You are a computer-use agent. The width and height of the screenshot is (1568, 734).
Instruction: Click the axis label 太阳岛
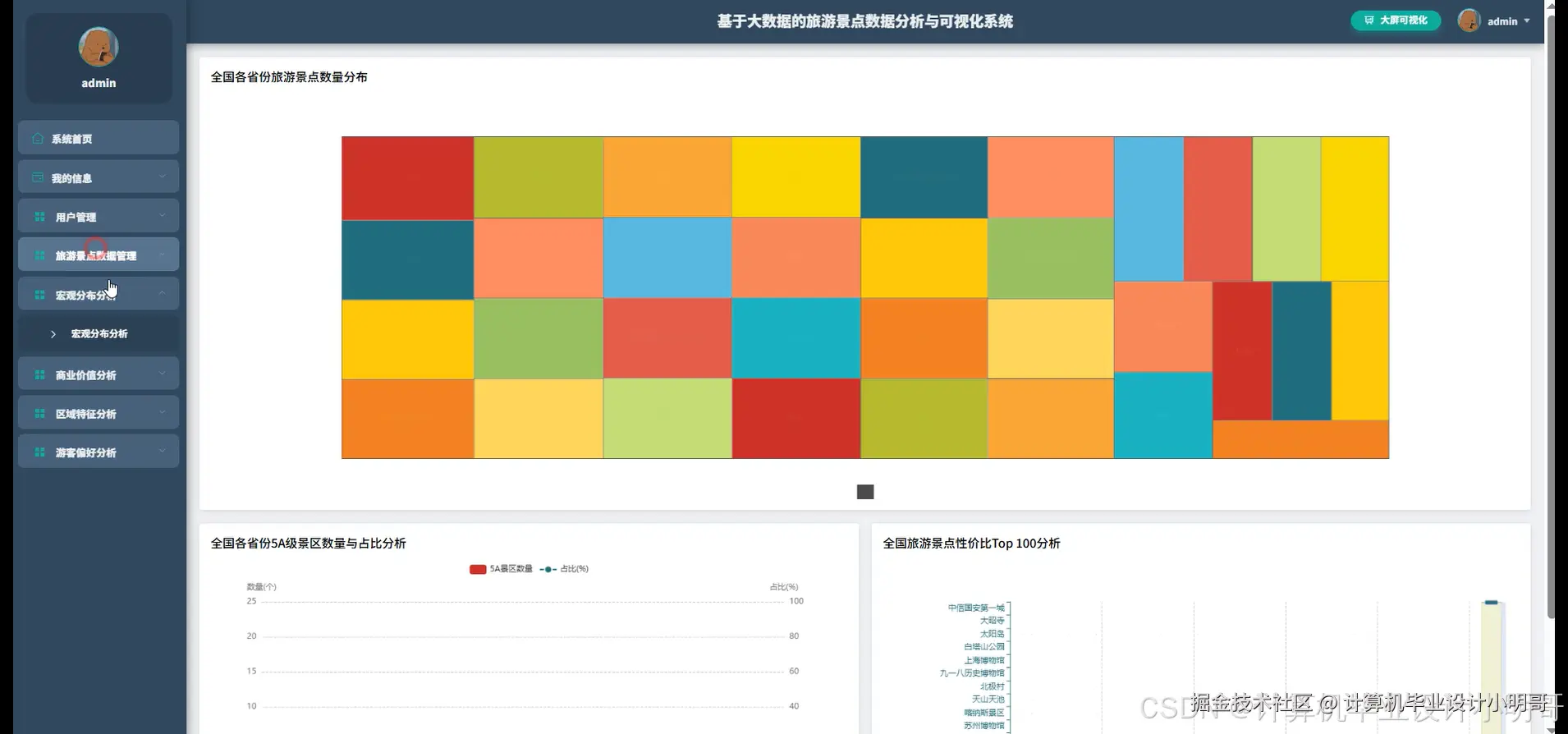point(992,634)
